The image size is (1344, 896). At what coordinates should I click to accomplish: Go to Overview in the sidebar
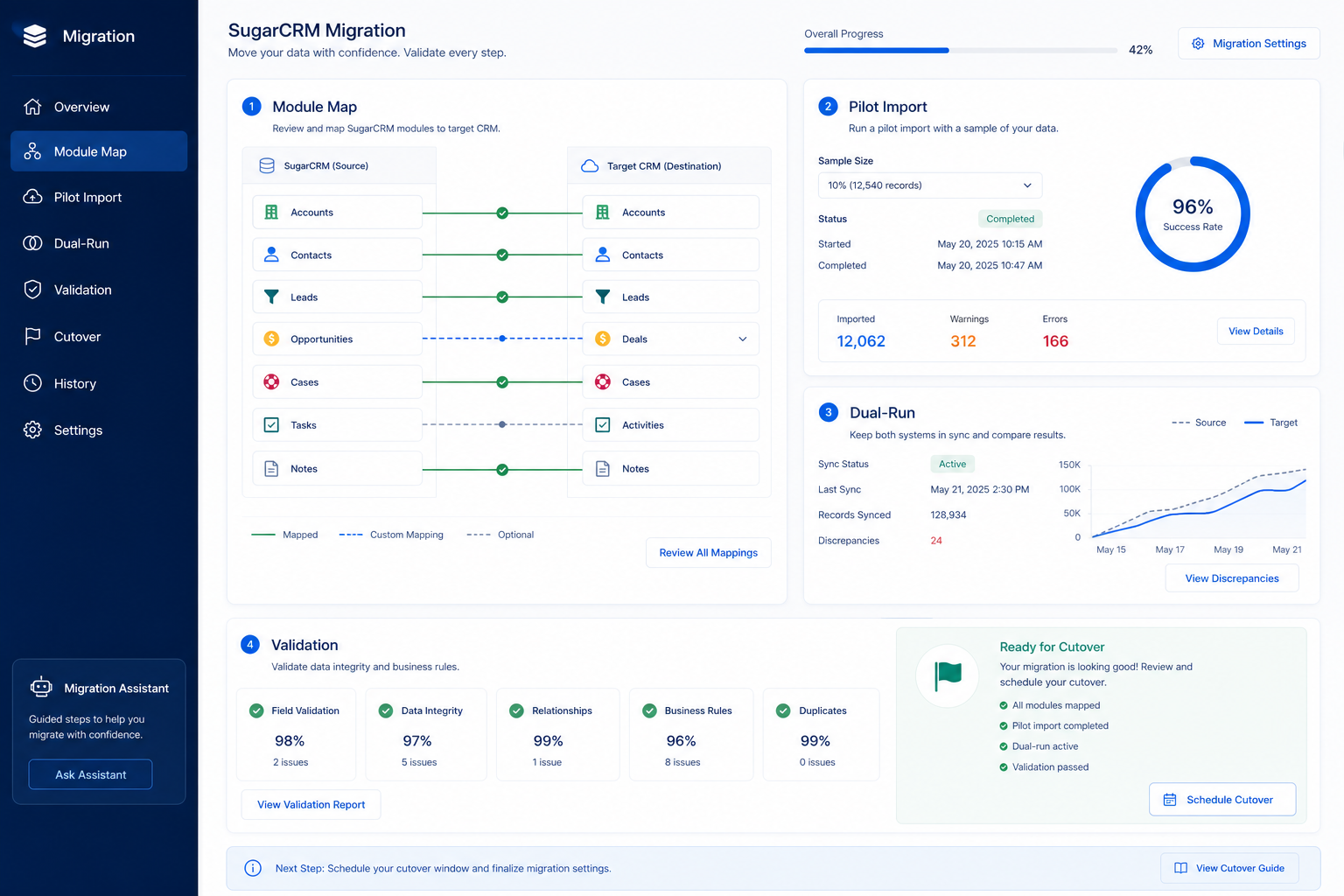pos(99,107)
